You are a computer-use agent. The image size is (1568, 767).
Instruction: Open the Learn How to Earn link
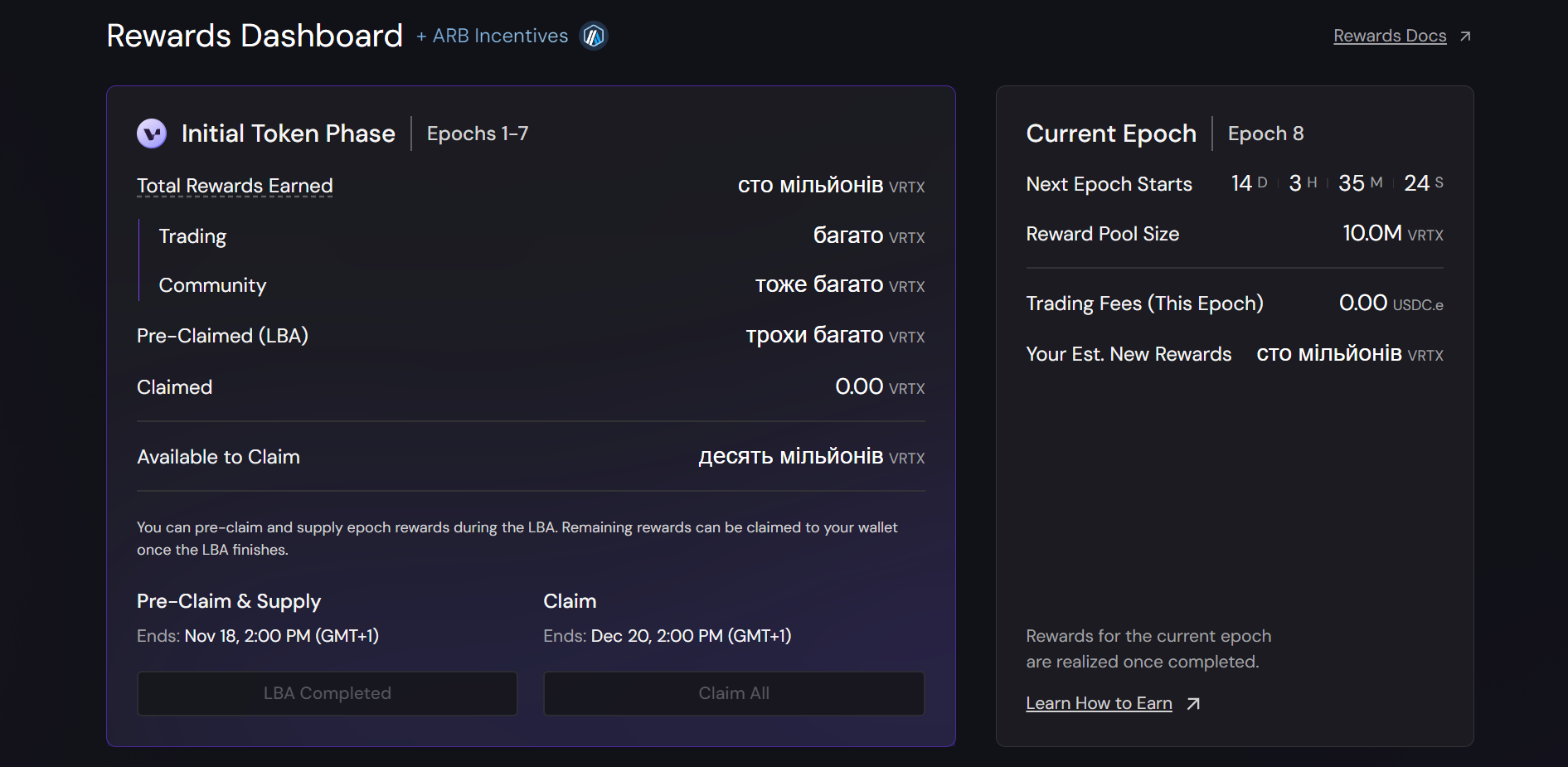coord(1098,704)
